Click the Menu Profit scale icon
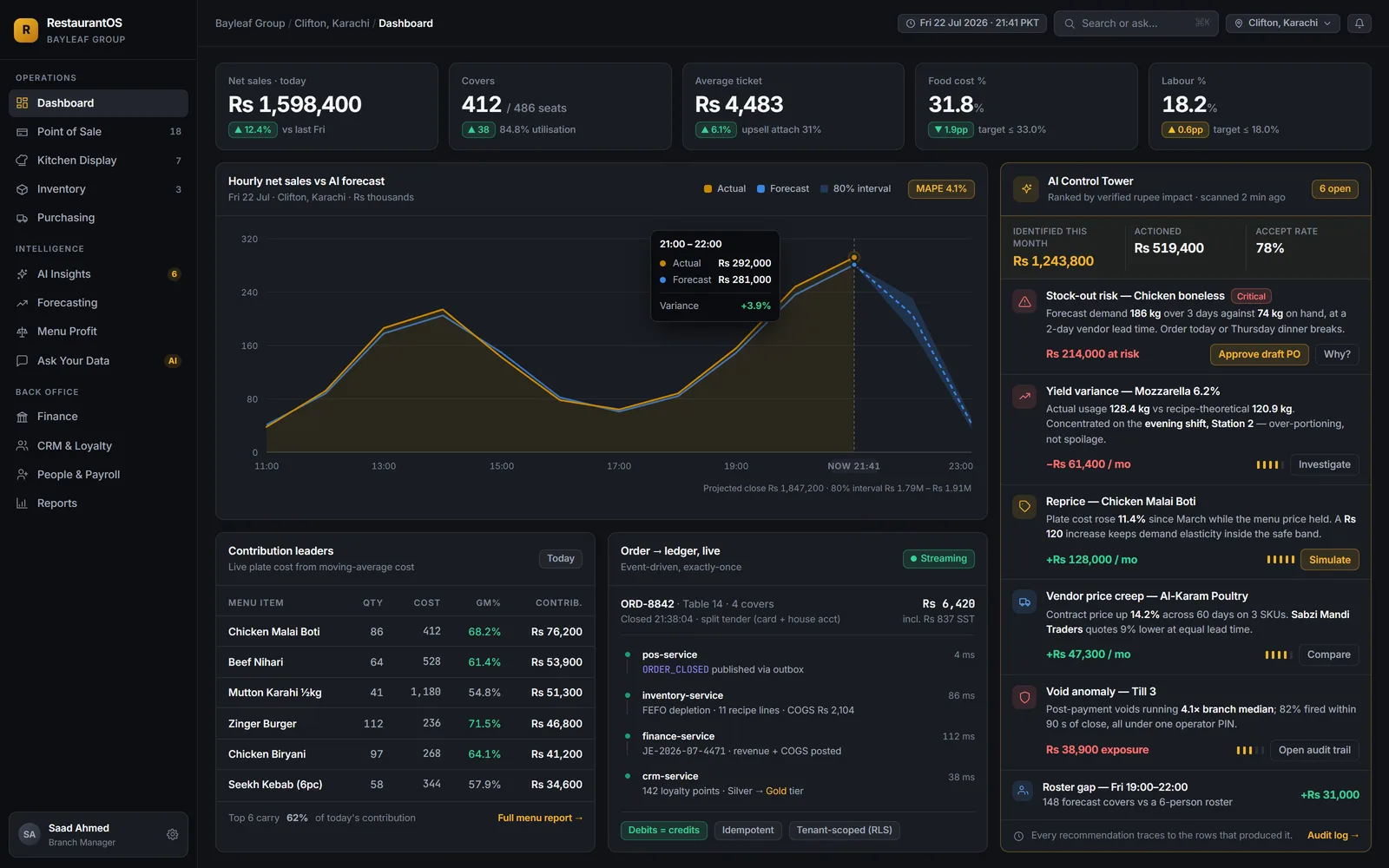This screenshot has height=868, width=1389. (x=23, y=332)
